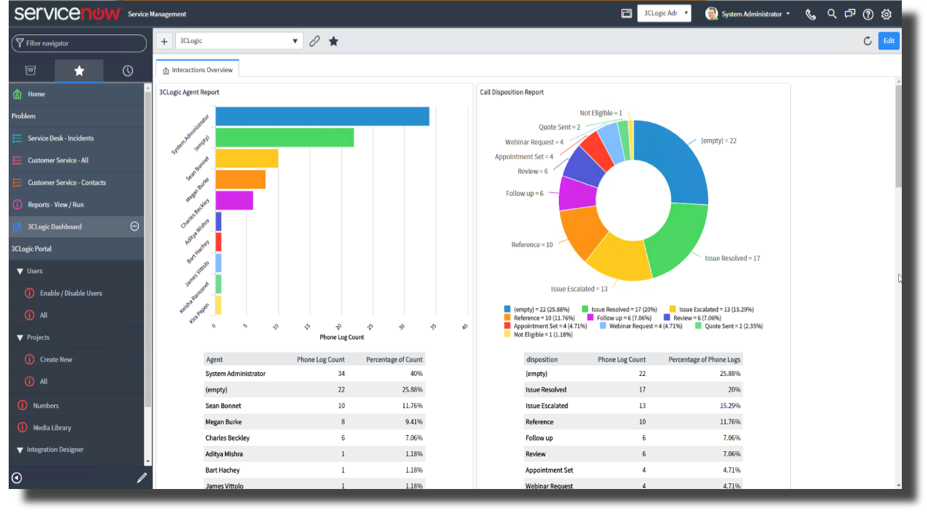Click Customer Service - Contacts list icon

tap(17, 182)
